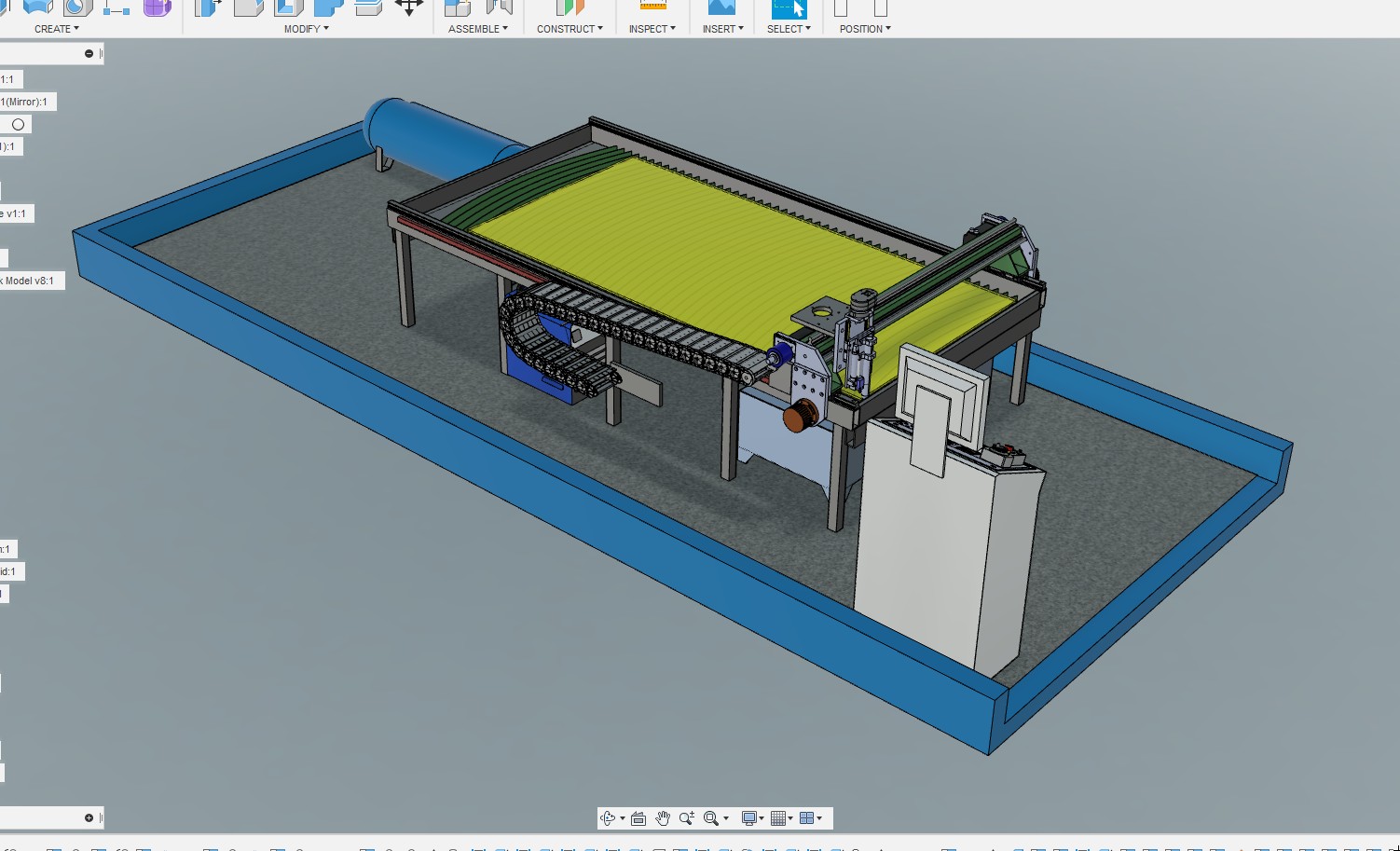Click the sketch line icon in Create
The height and width of the screenshot is (851, 1400).
117,7
